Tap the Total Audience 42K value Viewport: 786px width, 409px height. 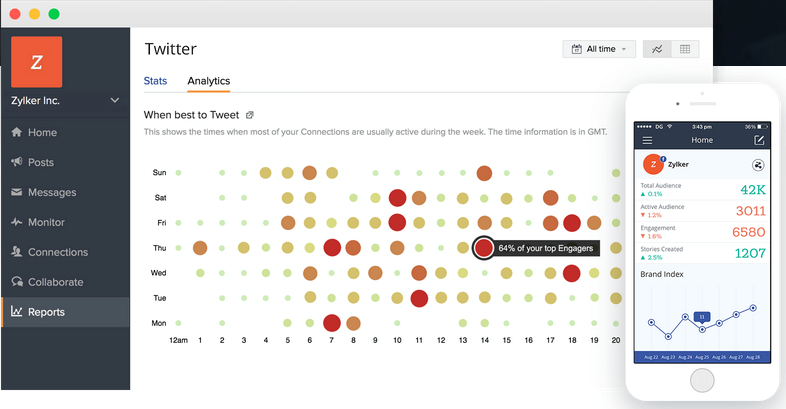[x=753, y=190]
